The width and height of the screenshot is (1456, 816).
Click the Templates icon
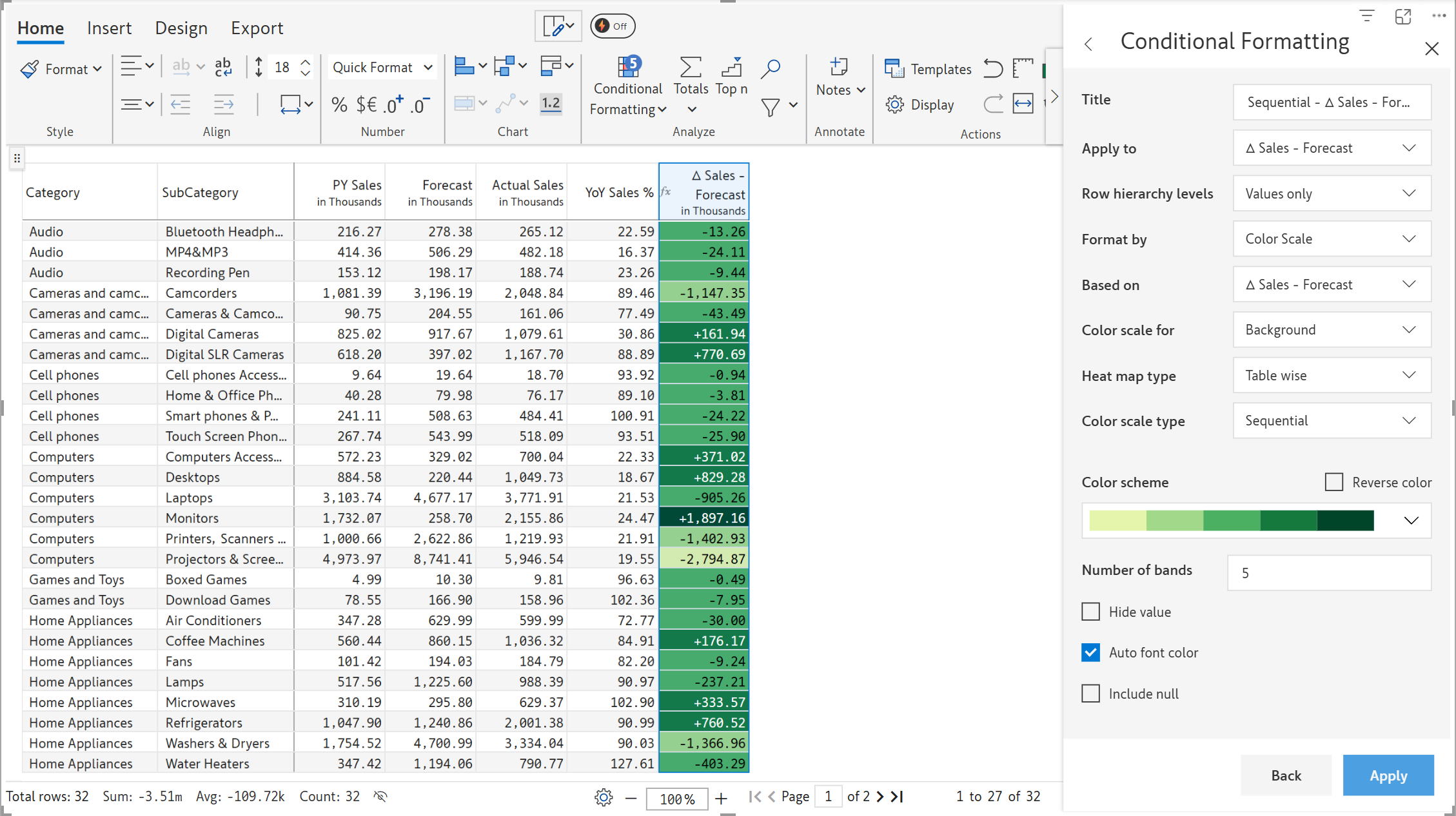tap(894, 68)
